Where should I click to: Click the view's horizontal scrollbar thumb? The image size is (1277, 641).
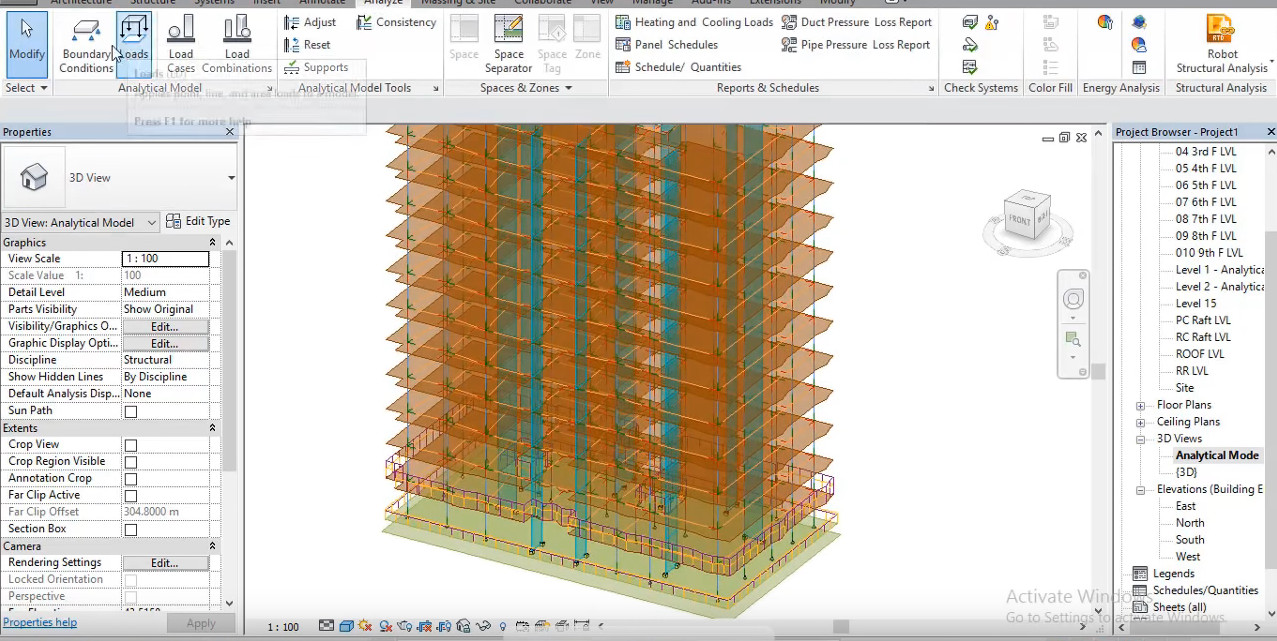(x=842, y=627)
